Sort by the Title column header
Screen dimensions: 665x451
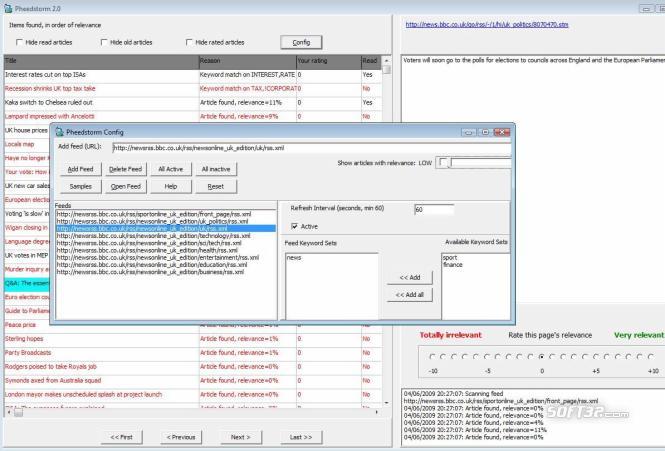pyautogui.click(x=101, y=61)
